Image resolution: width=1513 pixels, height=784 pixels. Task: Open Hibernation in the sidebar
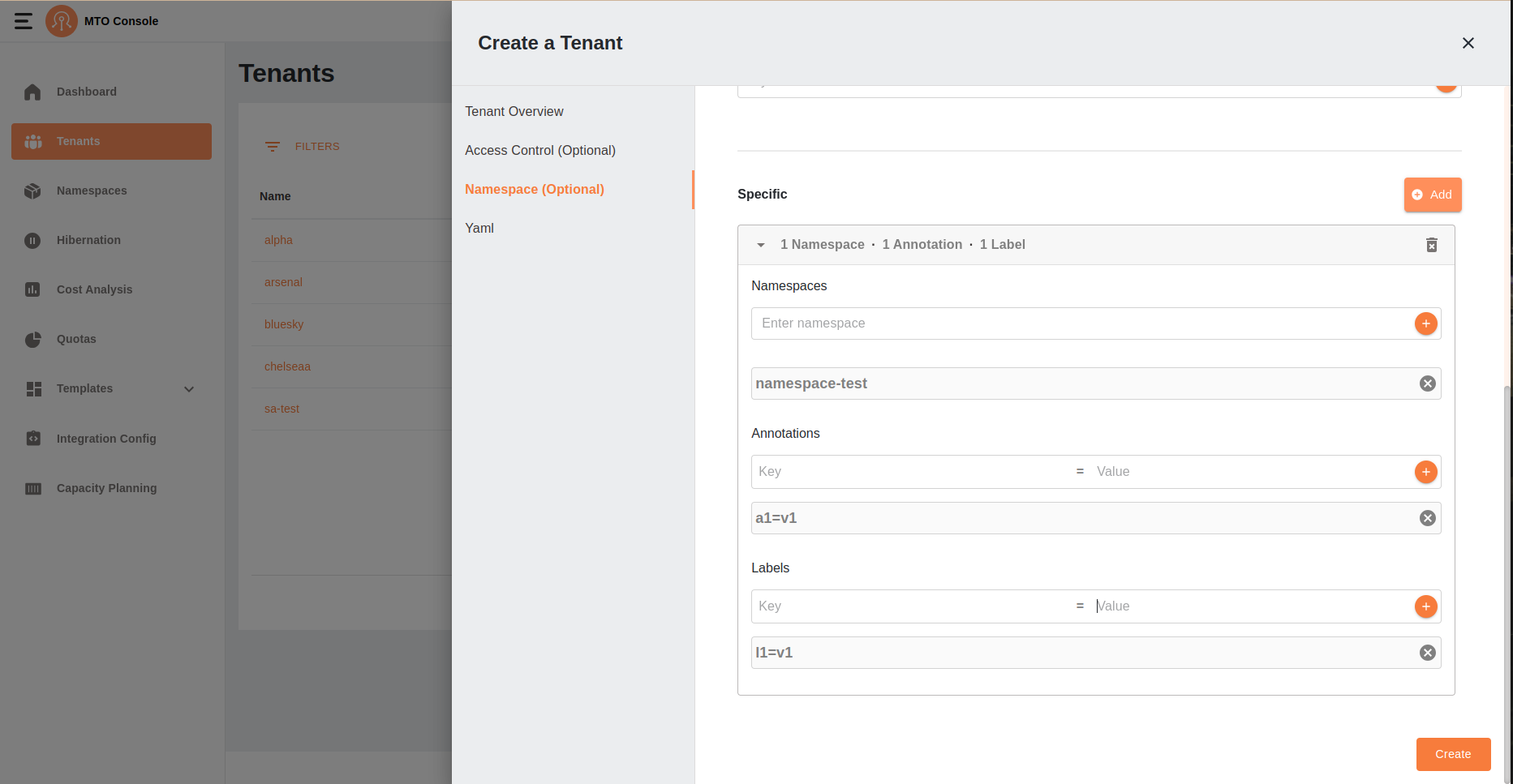tap(88, 240)
